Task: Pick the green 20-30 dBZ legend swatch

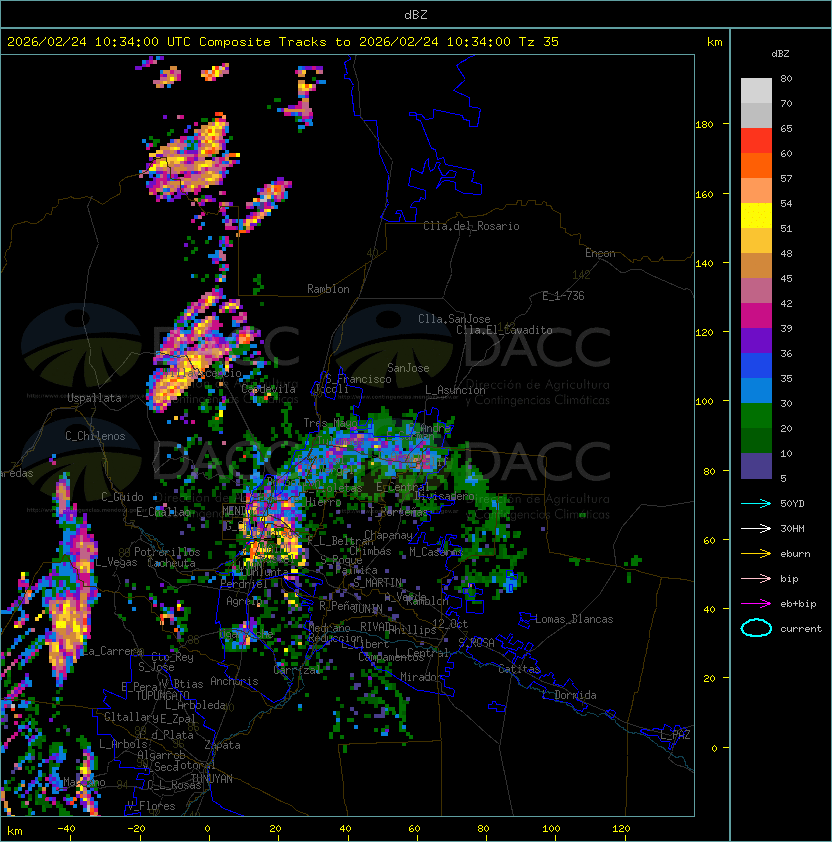Action: [x=756, y=416]
